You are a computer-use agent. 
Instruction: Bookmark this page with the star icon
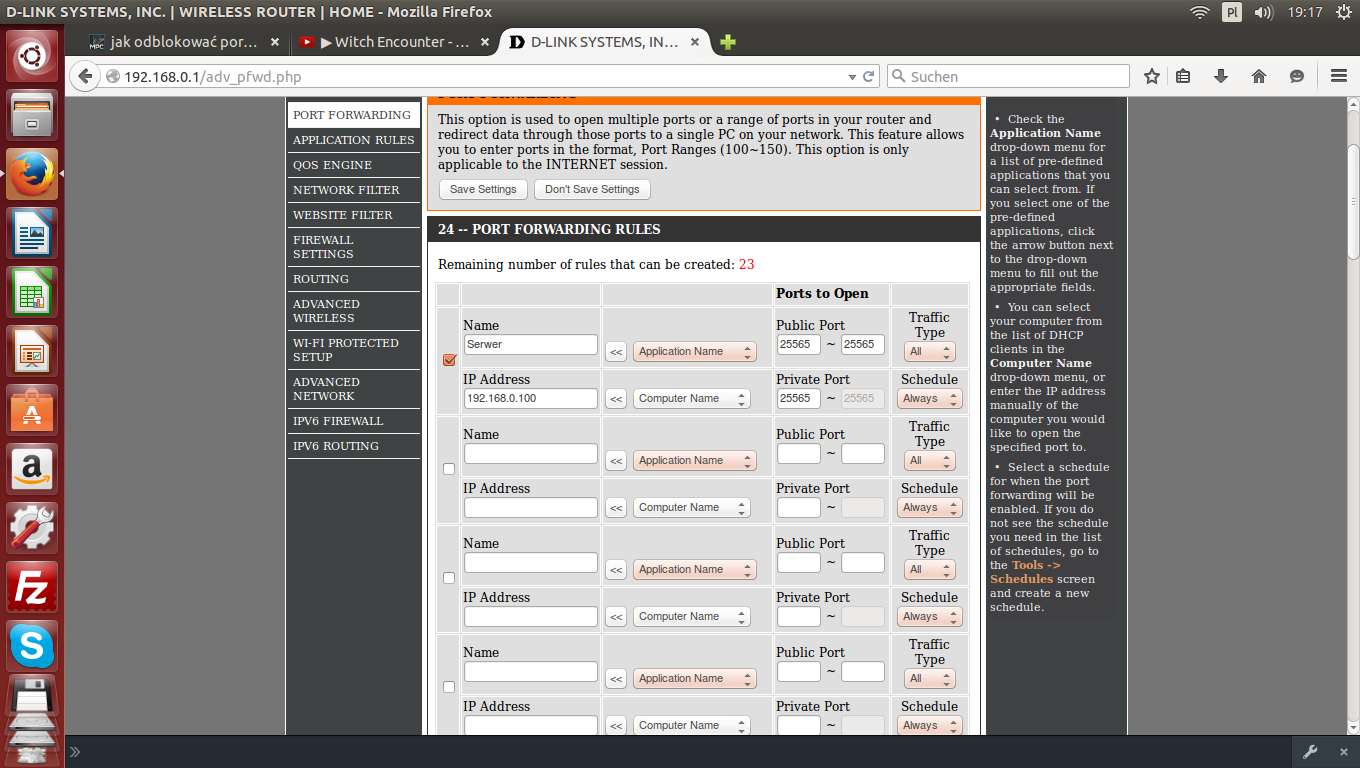(x=1152, y=76)
